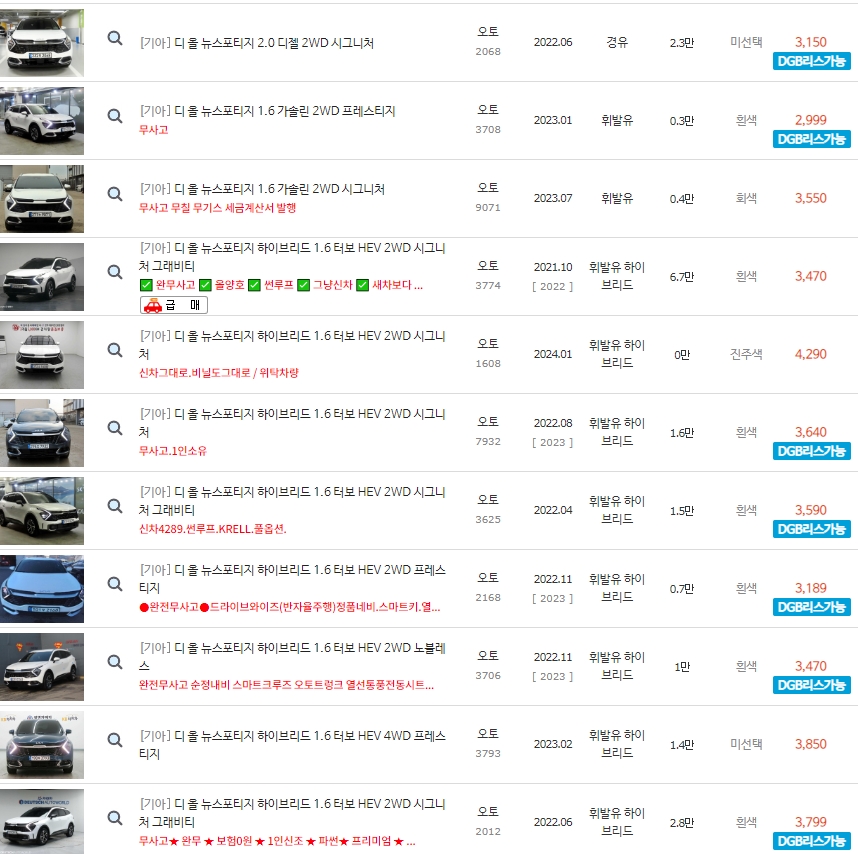
Task: Click red text 신차4289.썬루프.KRELL.풀옵션.
Action: coord(213,529)
